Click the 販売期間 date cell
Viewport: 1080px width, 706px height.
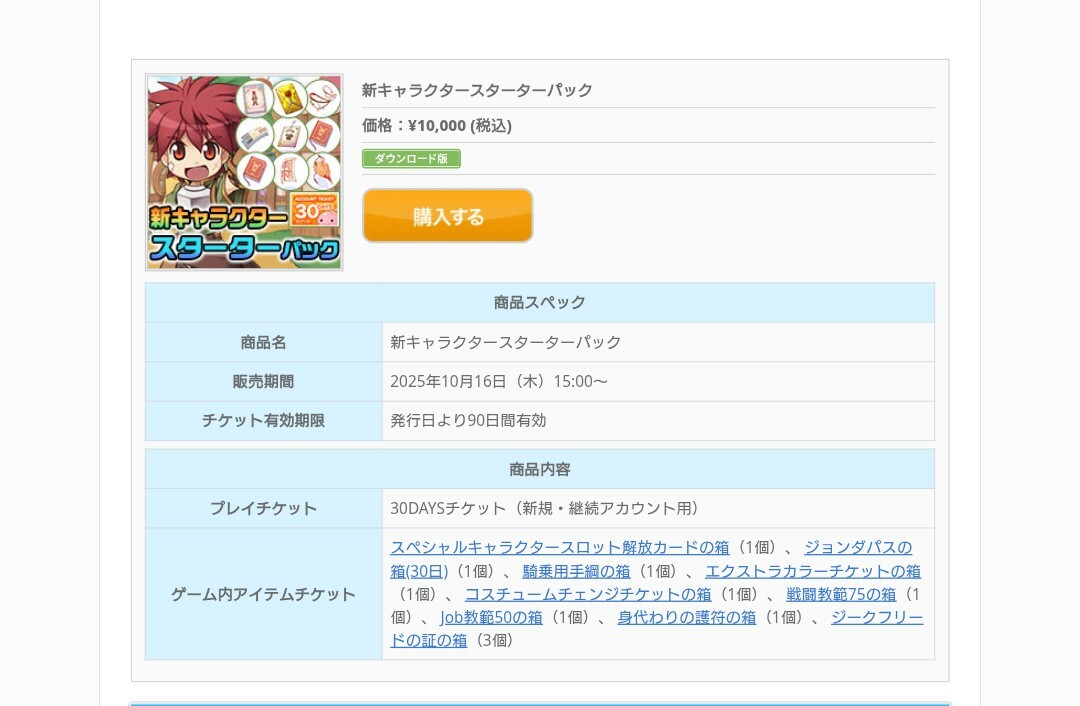pyautogui.click(x=658, y=382)
